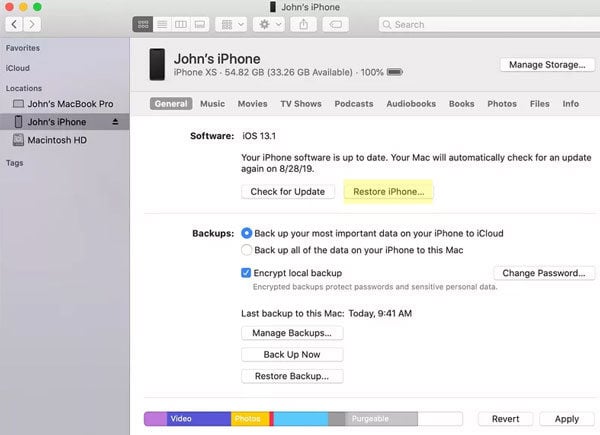The width and height of the screenshot is (600, 435).
Task: Switch to icon view in toolbar
Action: click(142, 23)
